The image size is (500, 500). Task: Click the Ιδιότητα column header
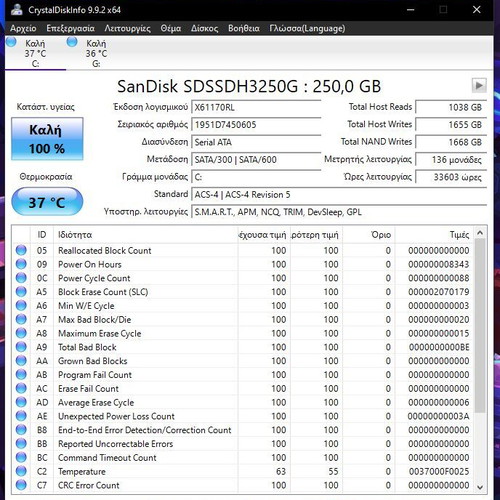[146, 235]
